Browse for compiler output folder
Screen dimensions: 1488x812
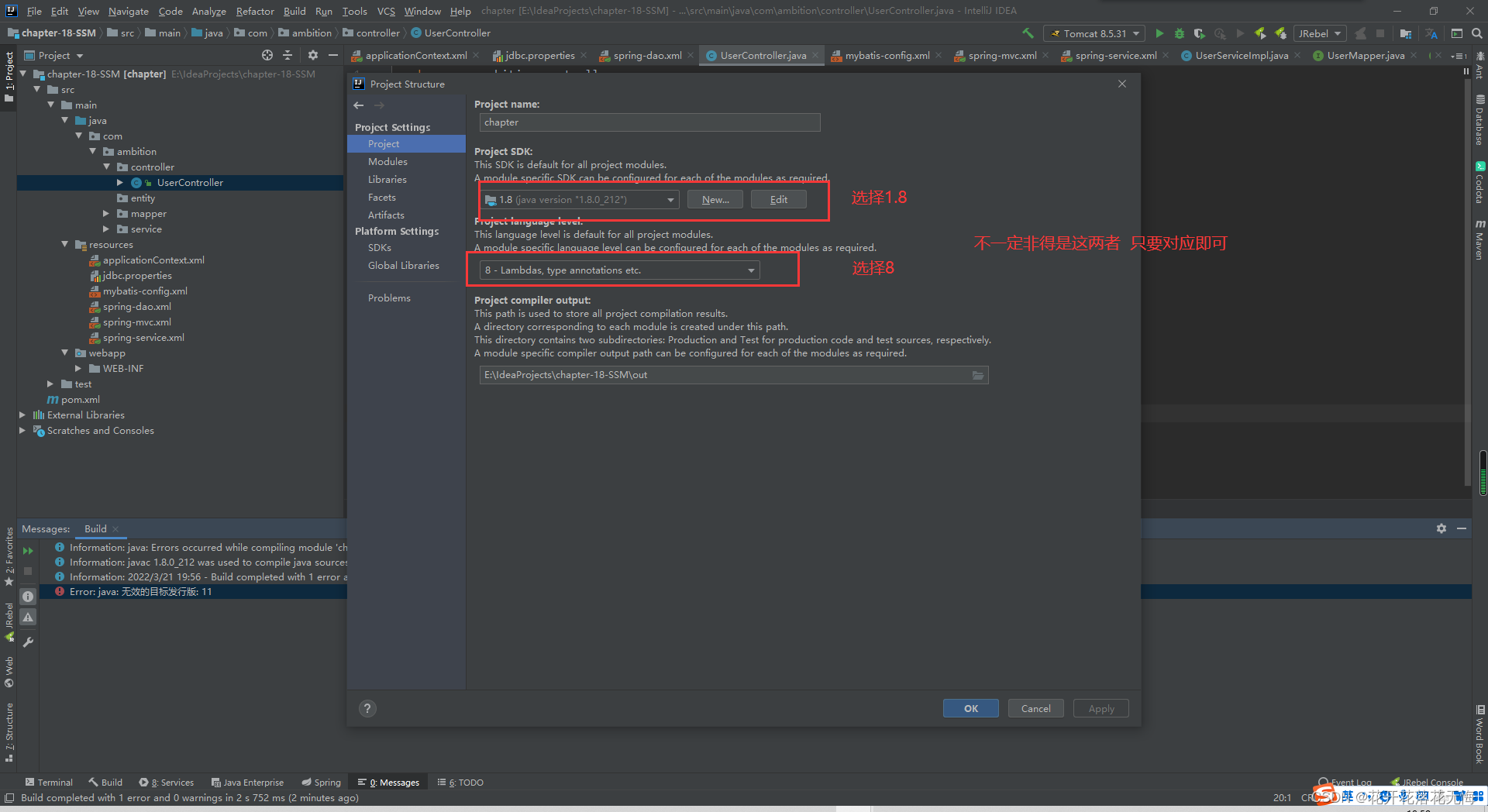[978, 375]
